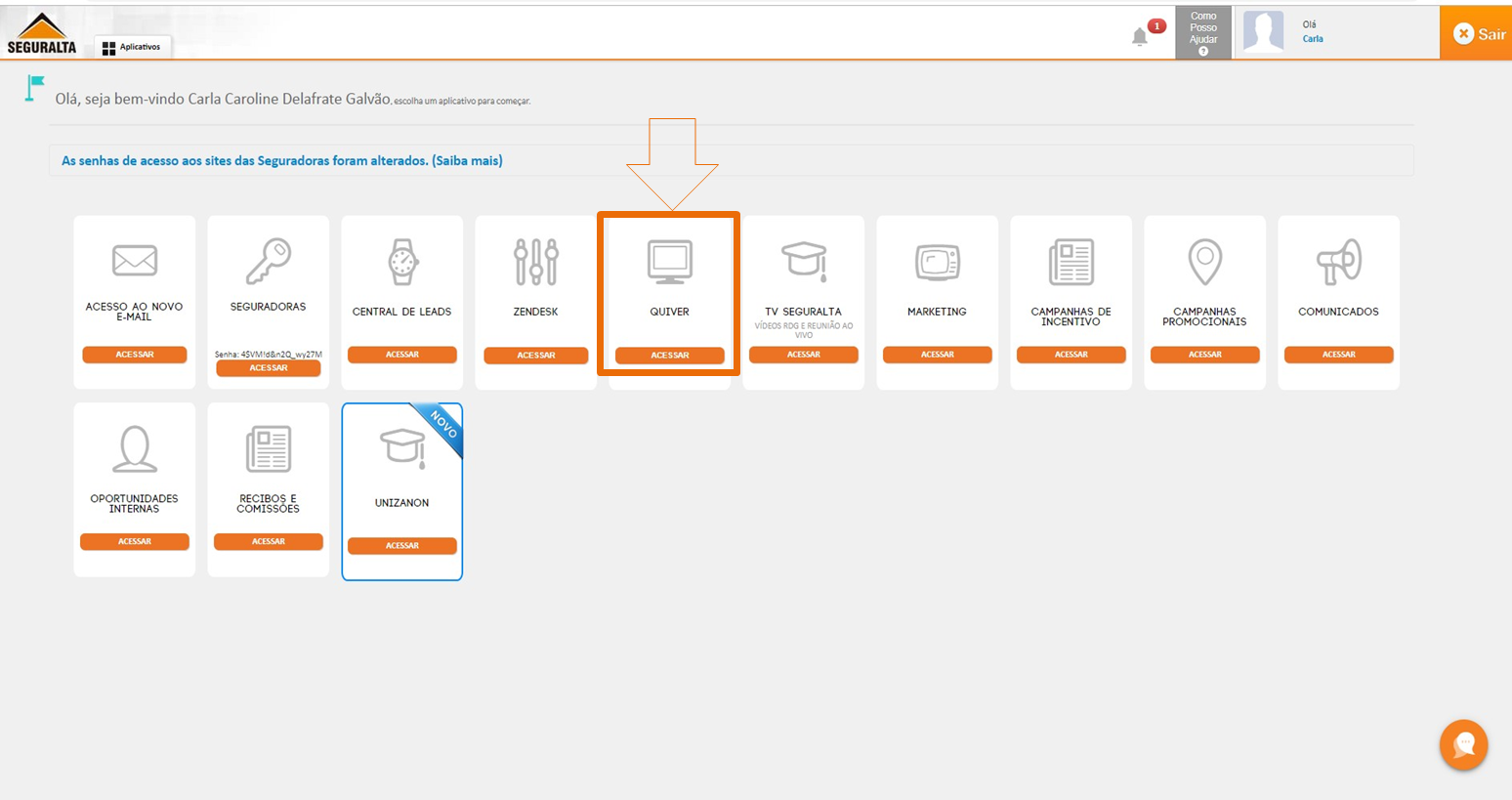Click Acessar under Recibos e Comissões
The width and height of the screenshot is (1512, 800).
[269, 541]
